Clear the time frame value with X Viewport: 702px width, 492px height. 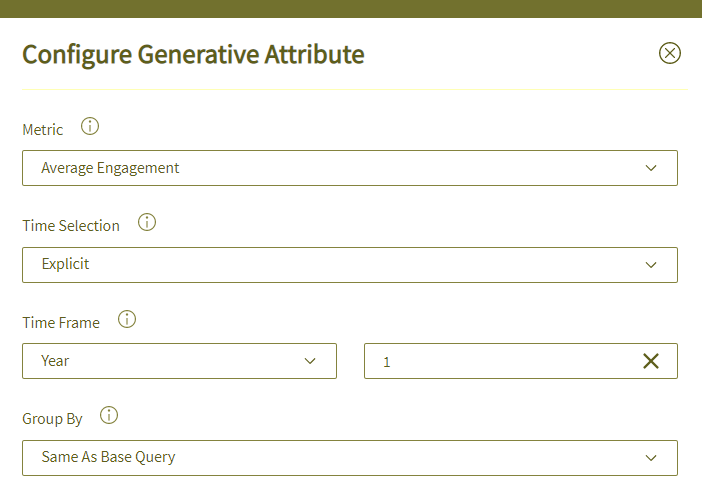click(651, 361)
